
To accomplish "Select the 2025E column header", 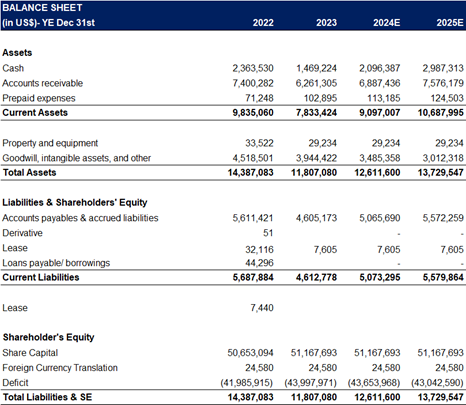I will point(450,23).
